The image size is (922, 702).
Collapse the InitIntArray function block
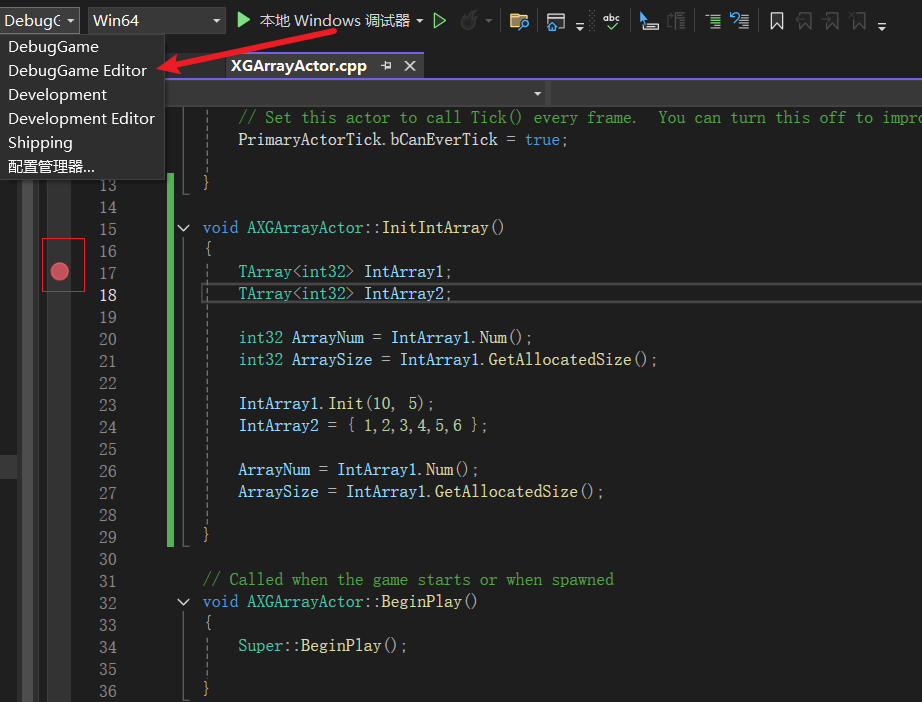[x=183, y=228]
